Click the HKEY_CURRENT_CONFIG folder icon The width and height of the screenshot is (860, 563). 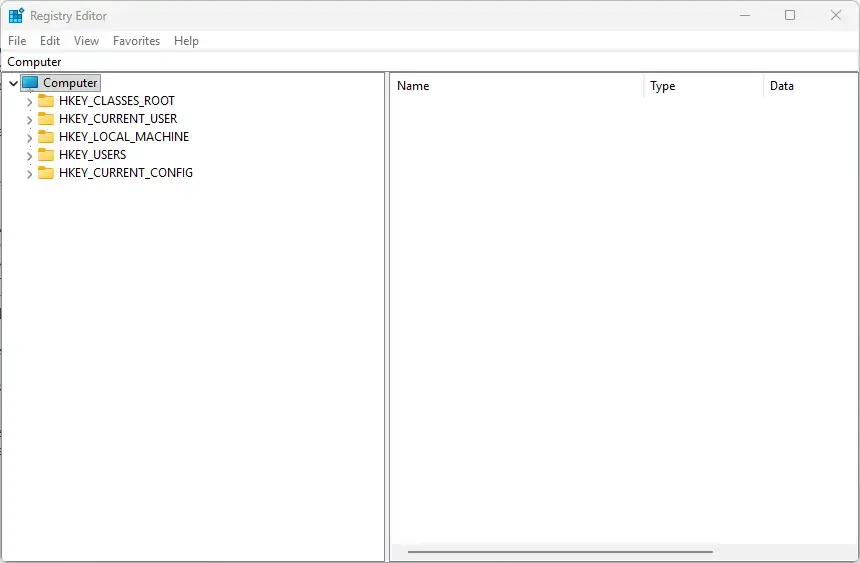46,173
